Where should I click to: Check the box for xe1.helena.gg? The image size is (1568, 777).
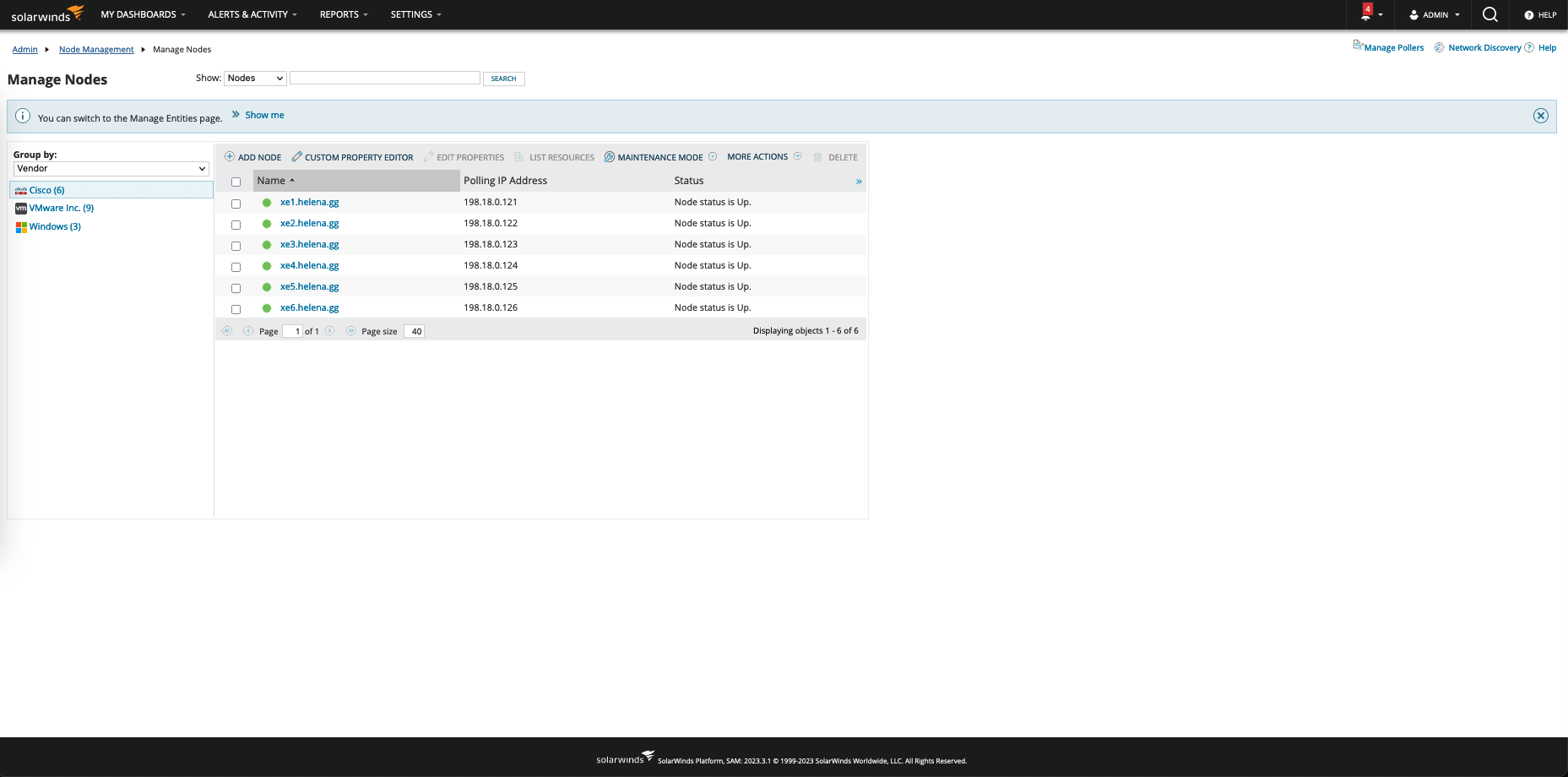(236, 204)
